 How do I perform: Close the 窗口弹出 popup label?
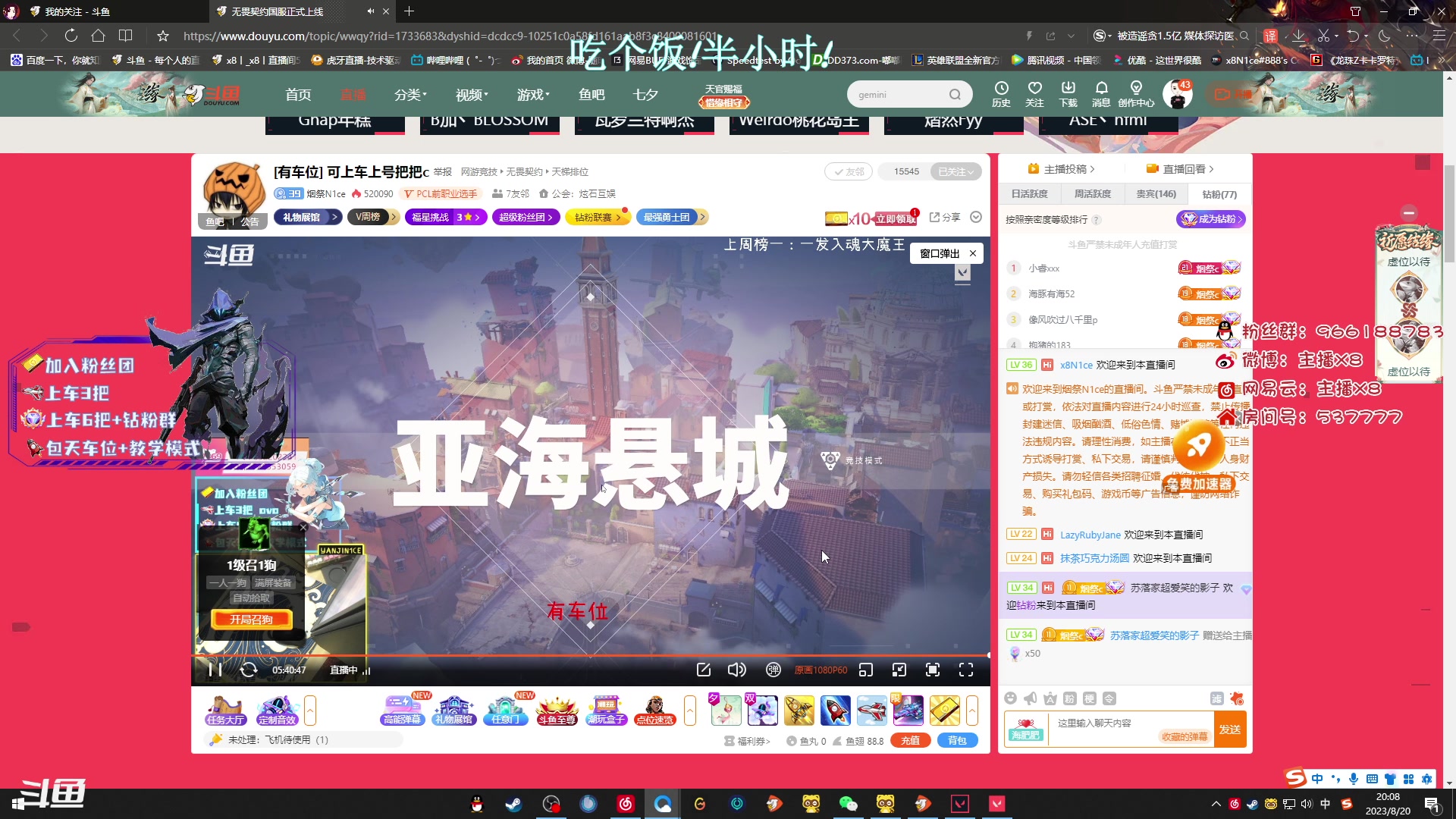click(x=973, y=253)
